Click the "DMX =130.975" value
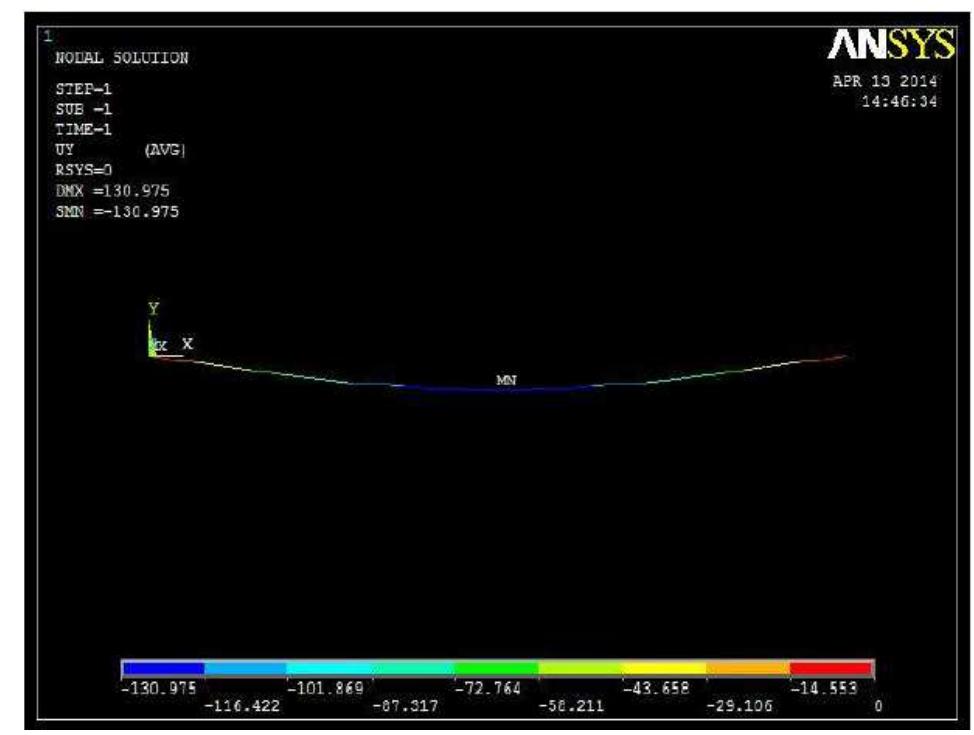974x735 pixels. (x=112, y=191)
